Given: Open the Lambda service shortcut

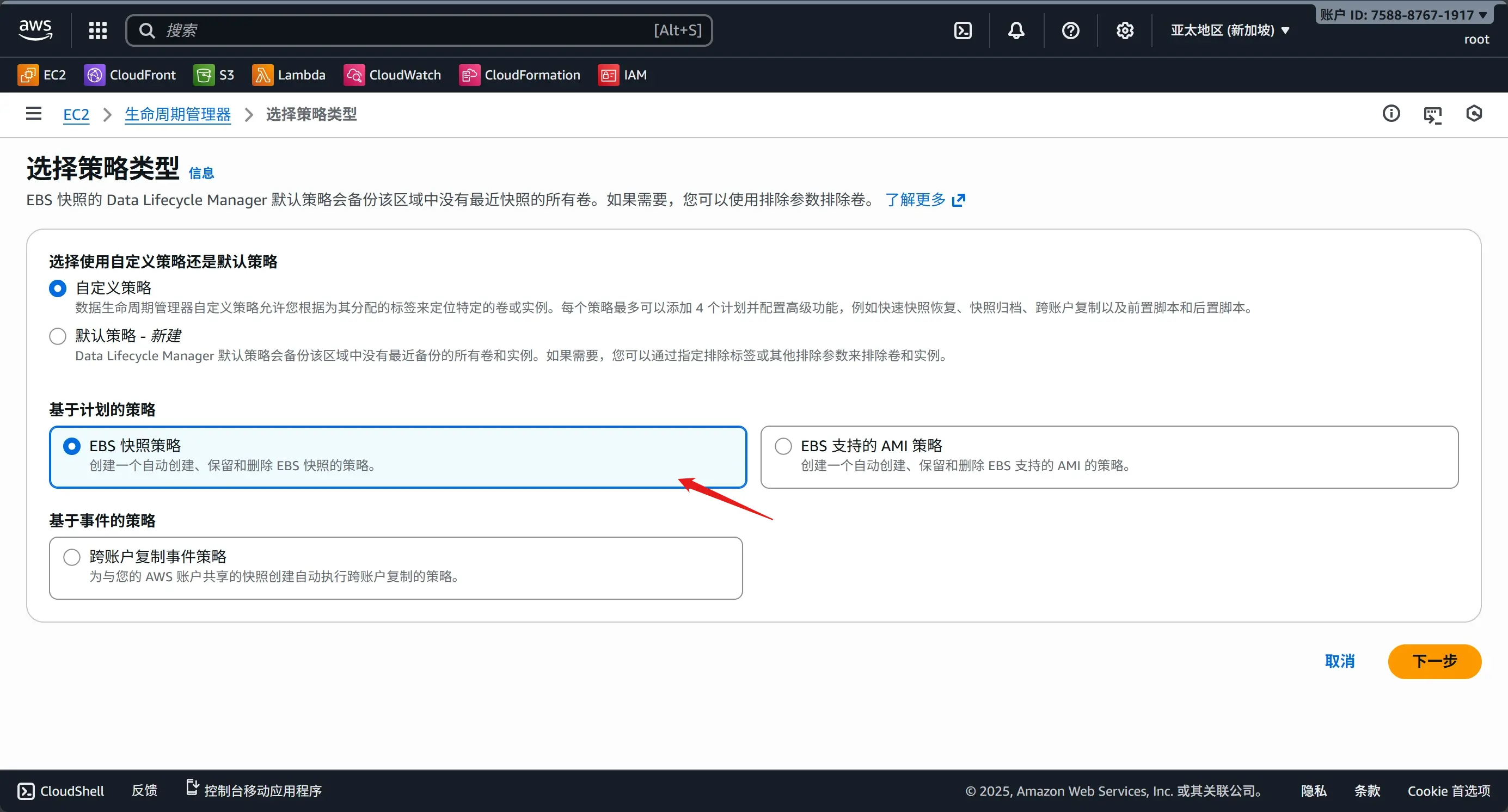Looking at the screenshot, I should coord(289,75).
